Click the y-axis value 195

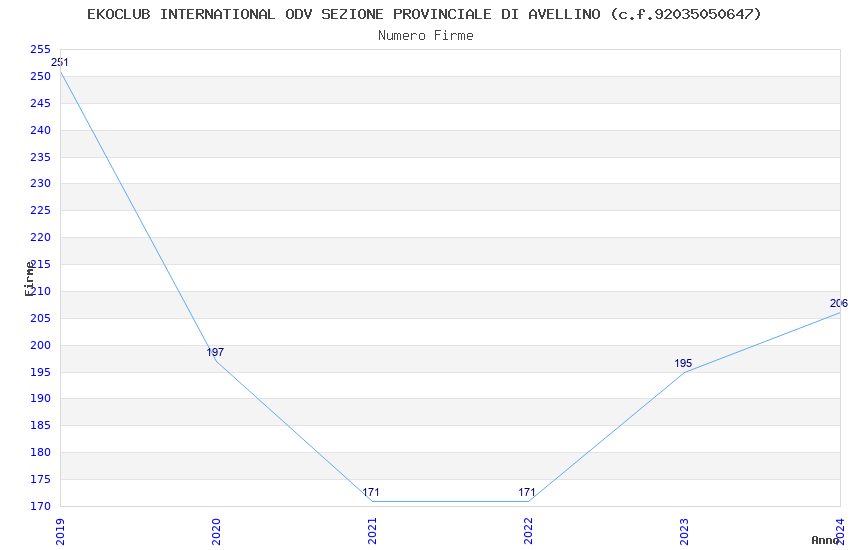tap(40, 372)
